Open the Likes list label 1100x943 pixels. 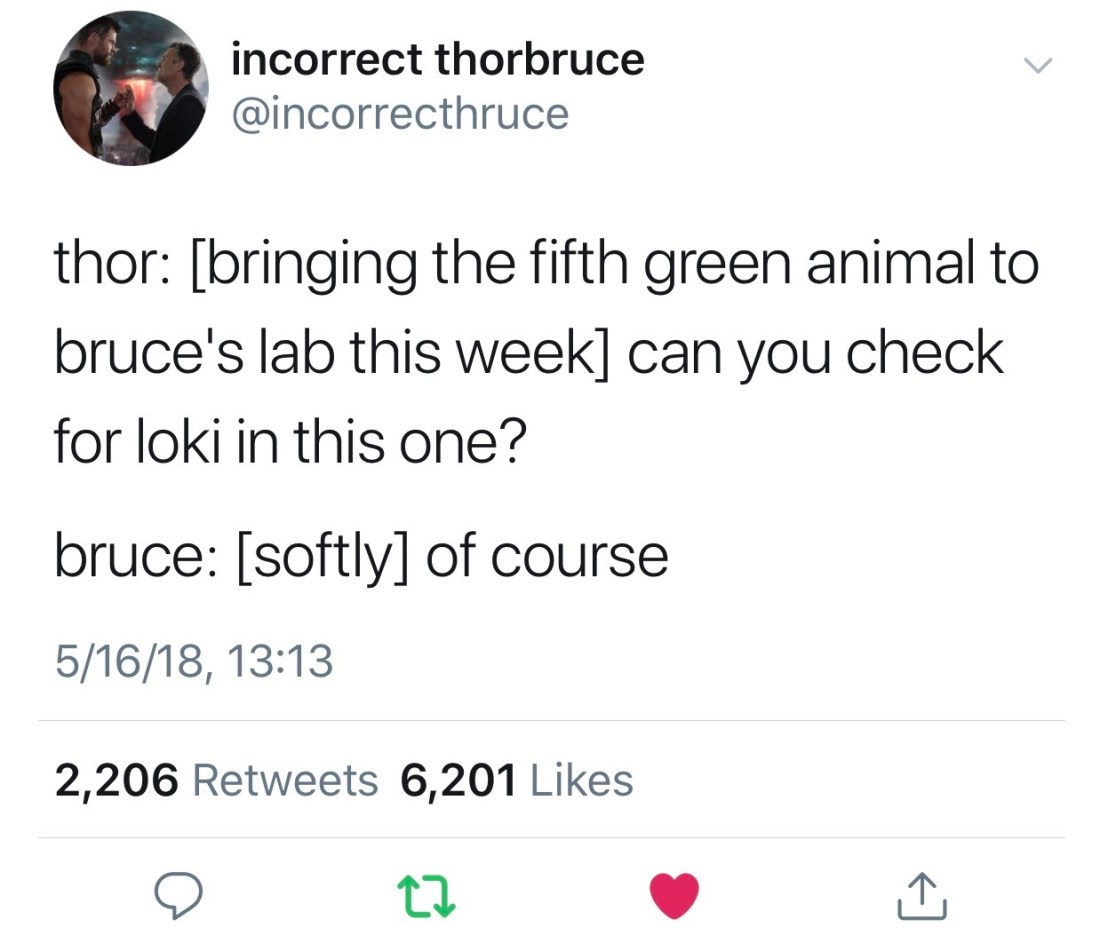pyautogui.click(x=581, y=780)
